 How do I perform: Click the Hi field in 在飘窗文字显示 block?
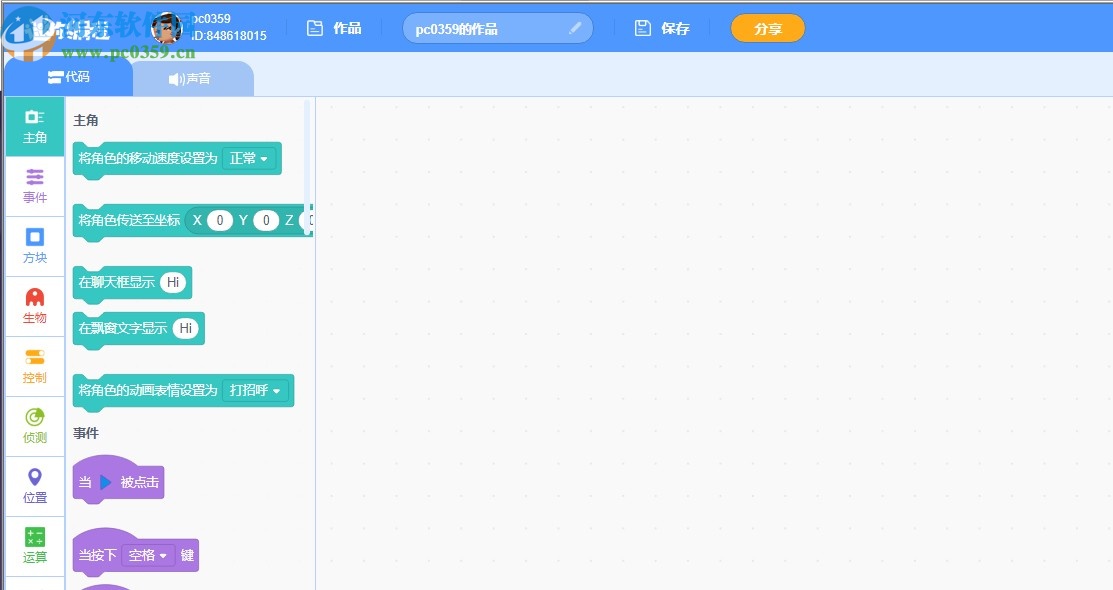(x=186, y=328)
